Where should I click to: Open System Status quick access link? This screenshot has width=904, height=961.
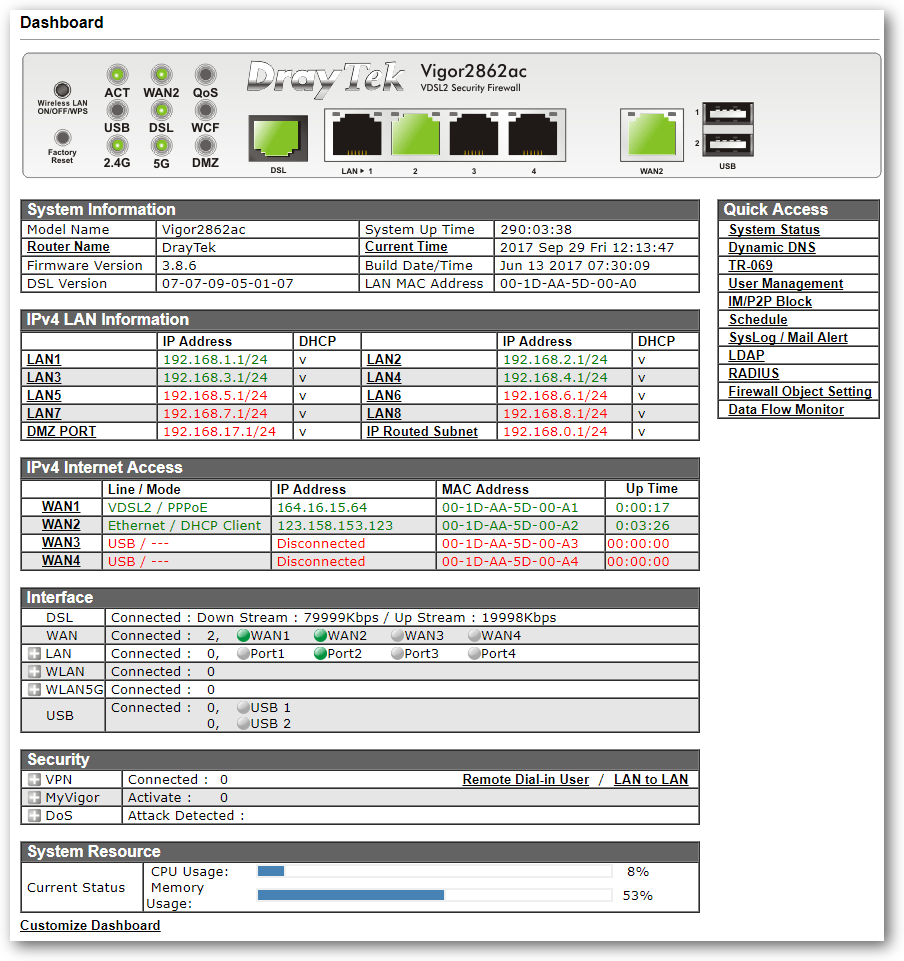774,230
